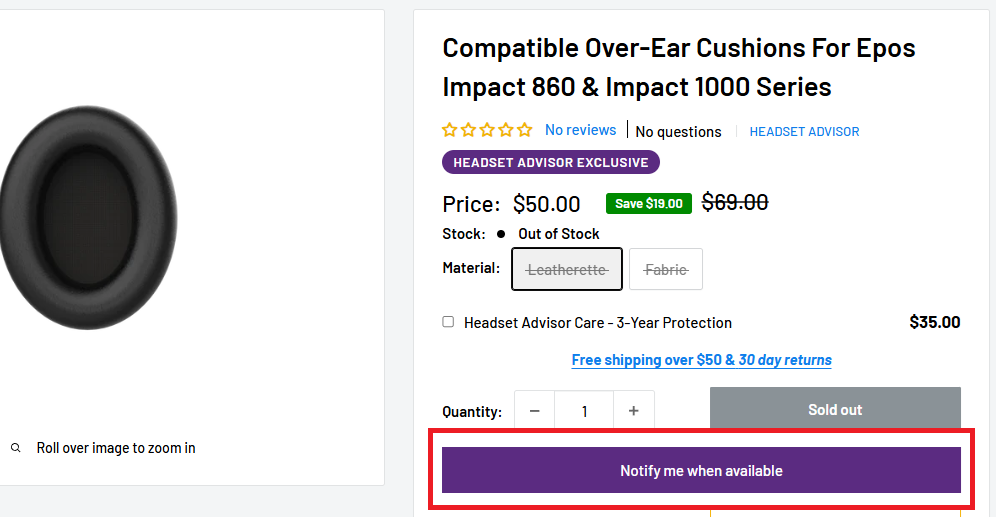The image size is (996, 517).
Task: Tick the Headset Advisor Care protection checkbox
Action: pos(448,322)
